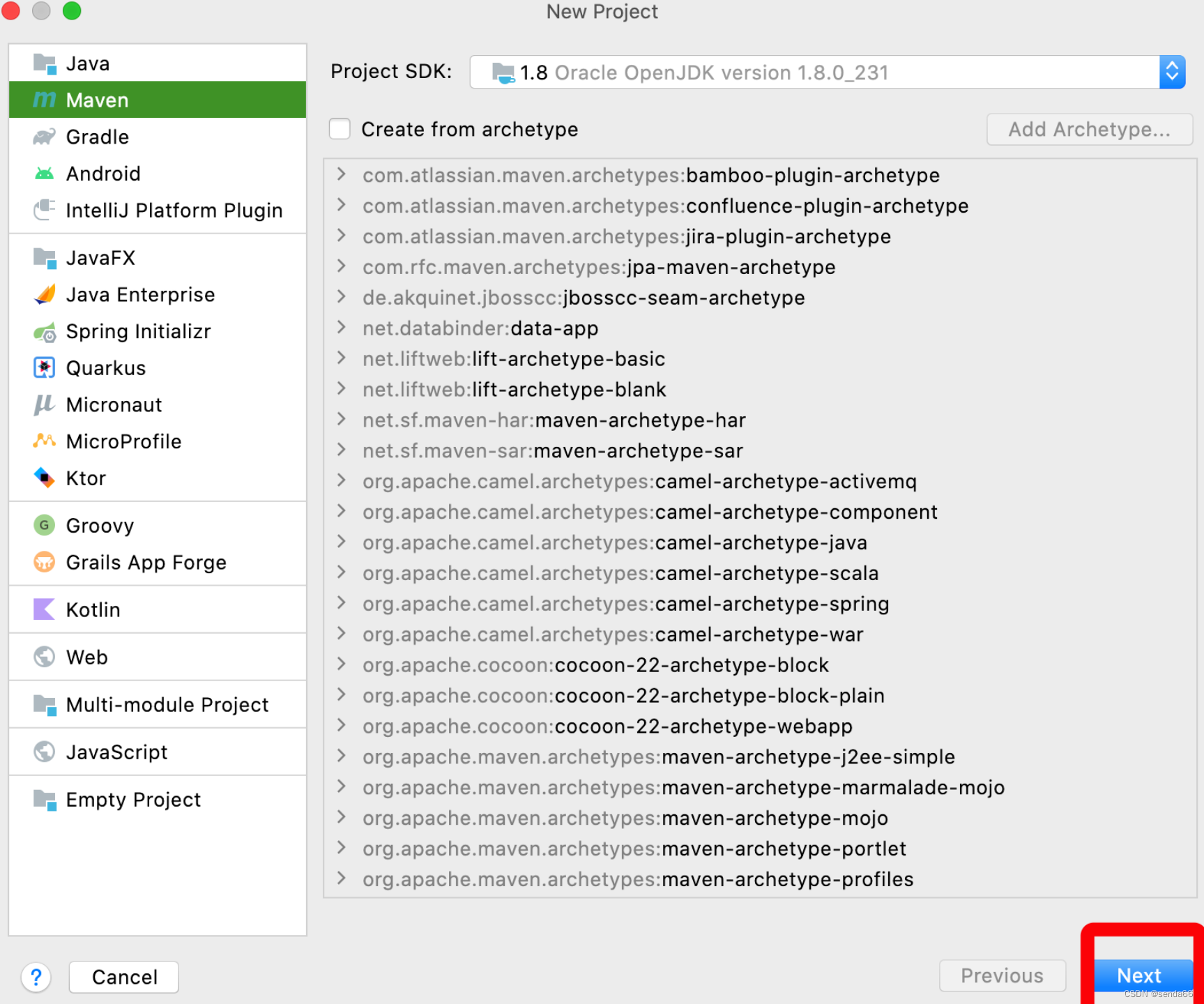Click the IntelliJ Platform Plugin icon
The image size is (1204, 1004).
(45, 210)
